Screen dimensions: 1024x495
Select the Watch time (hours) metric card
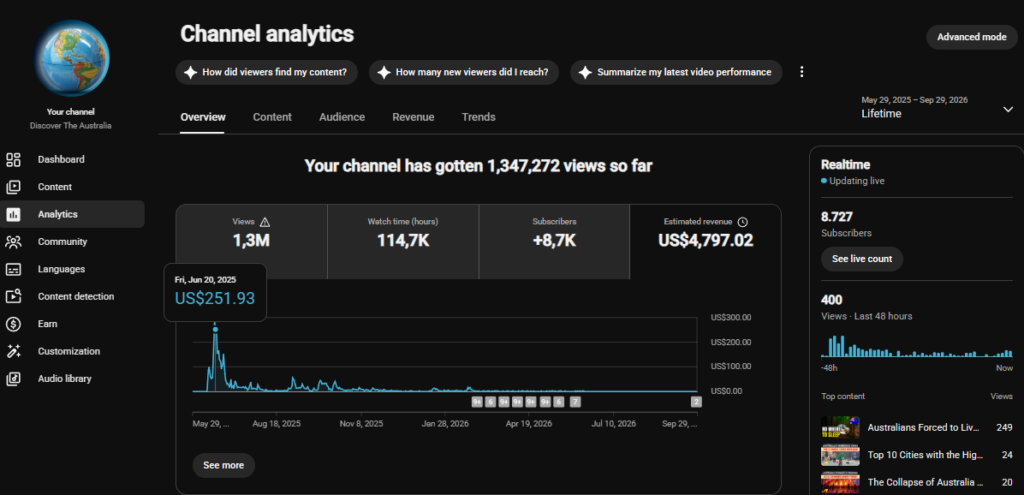click(403, 242)
